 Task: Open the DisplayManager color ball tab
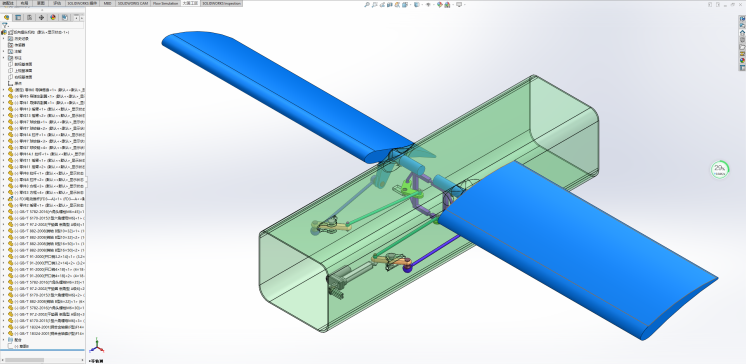click(53, 18)
